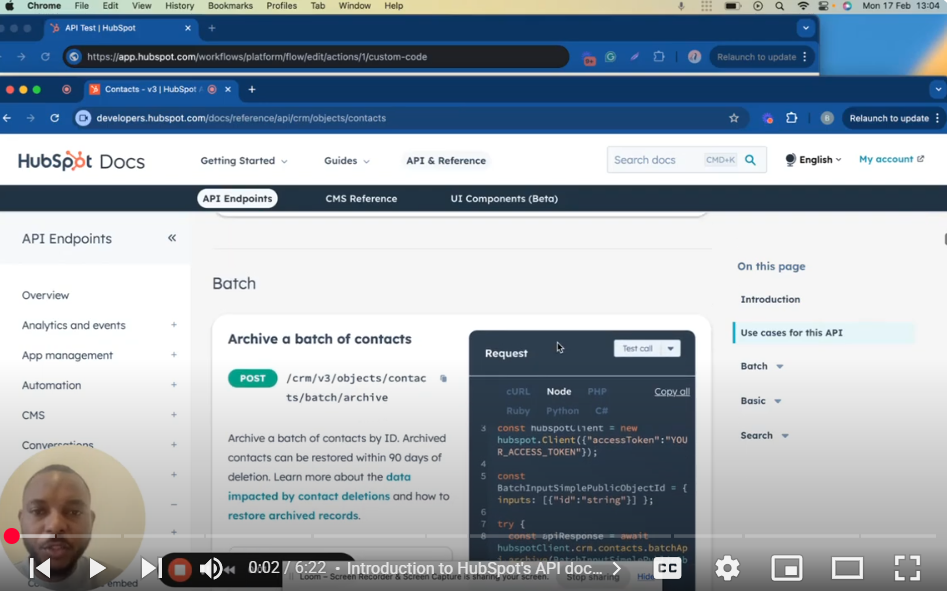Open the English language dropdown
Image resolution: width=947 pixels, height=591 pixels.
(812, 160)
